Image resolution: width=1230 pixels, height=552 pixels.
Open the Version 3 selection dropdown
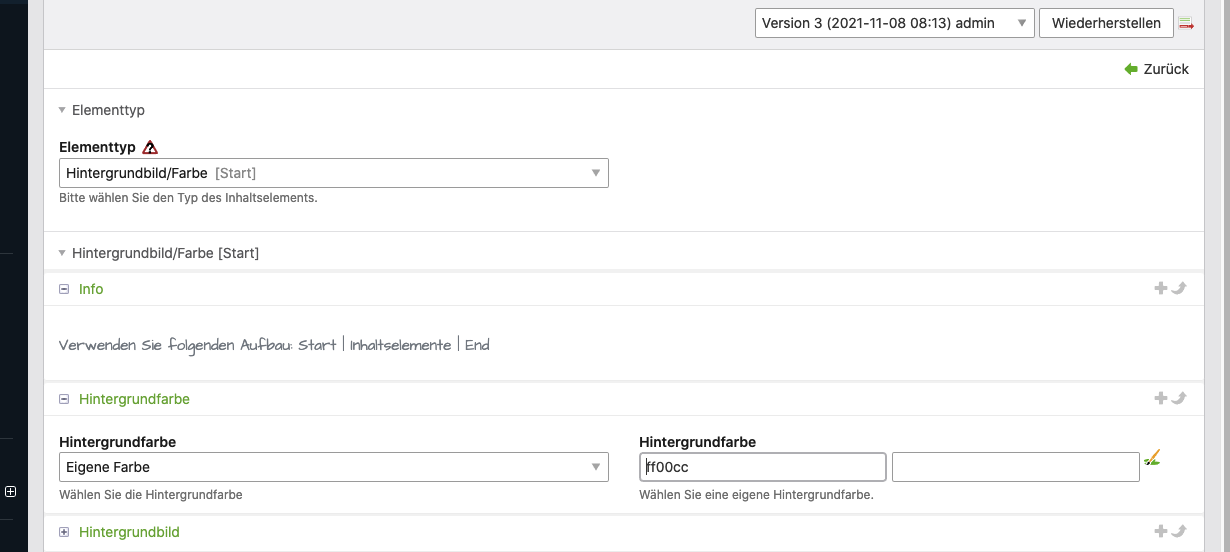click(x=895, y=23)
